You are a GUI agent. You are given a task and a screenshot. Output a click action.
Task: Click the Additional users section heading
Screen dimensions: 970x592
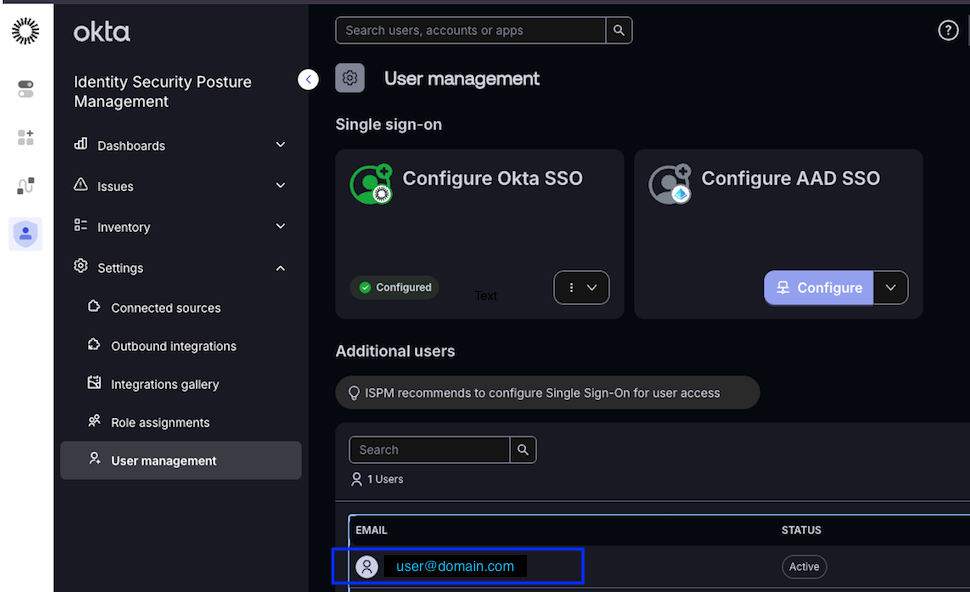coord(395,351)
